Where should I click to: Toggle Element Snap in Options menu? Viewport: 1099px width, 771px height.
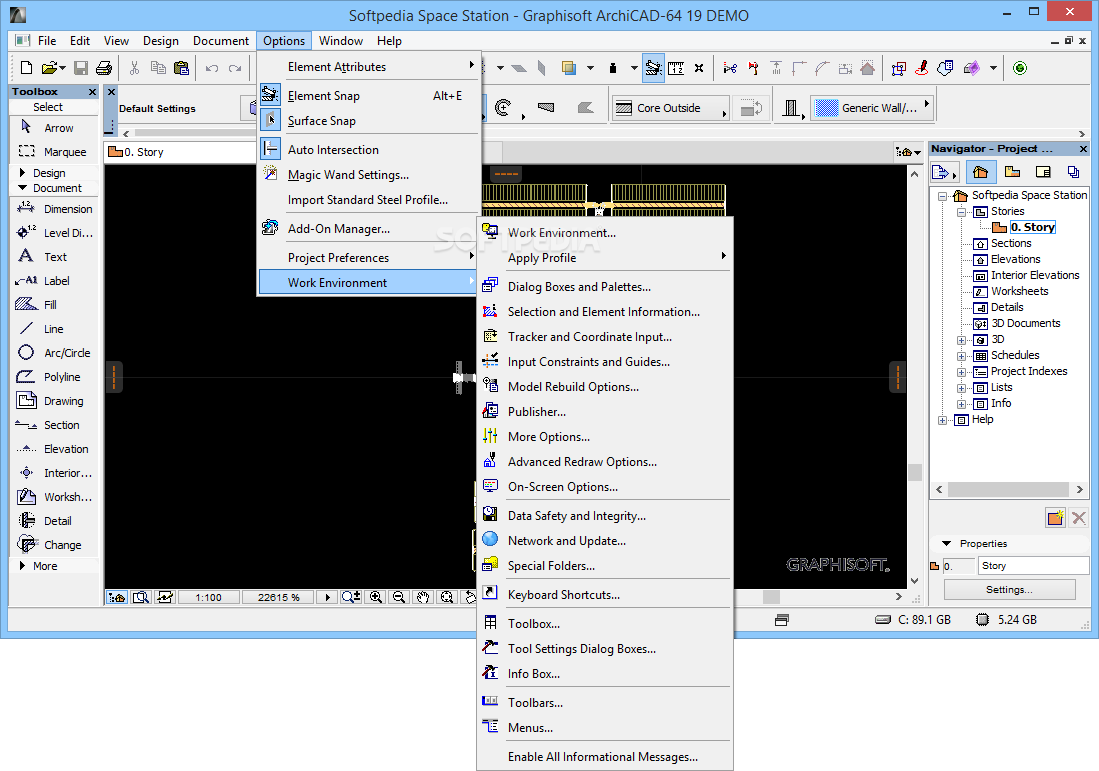click(369, 95)
